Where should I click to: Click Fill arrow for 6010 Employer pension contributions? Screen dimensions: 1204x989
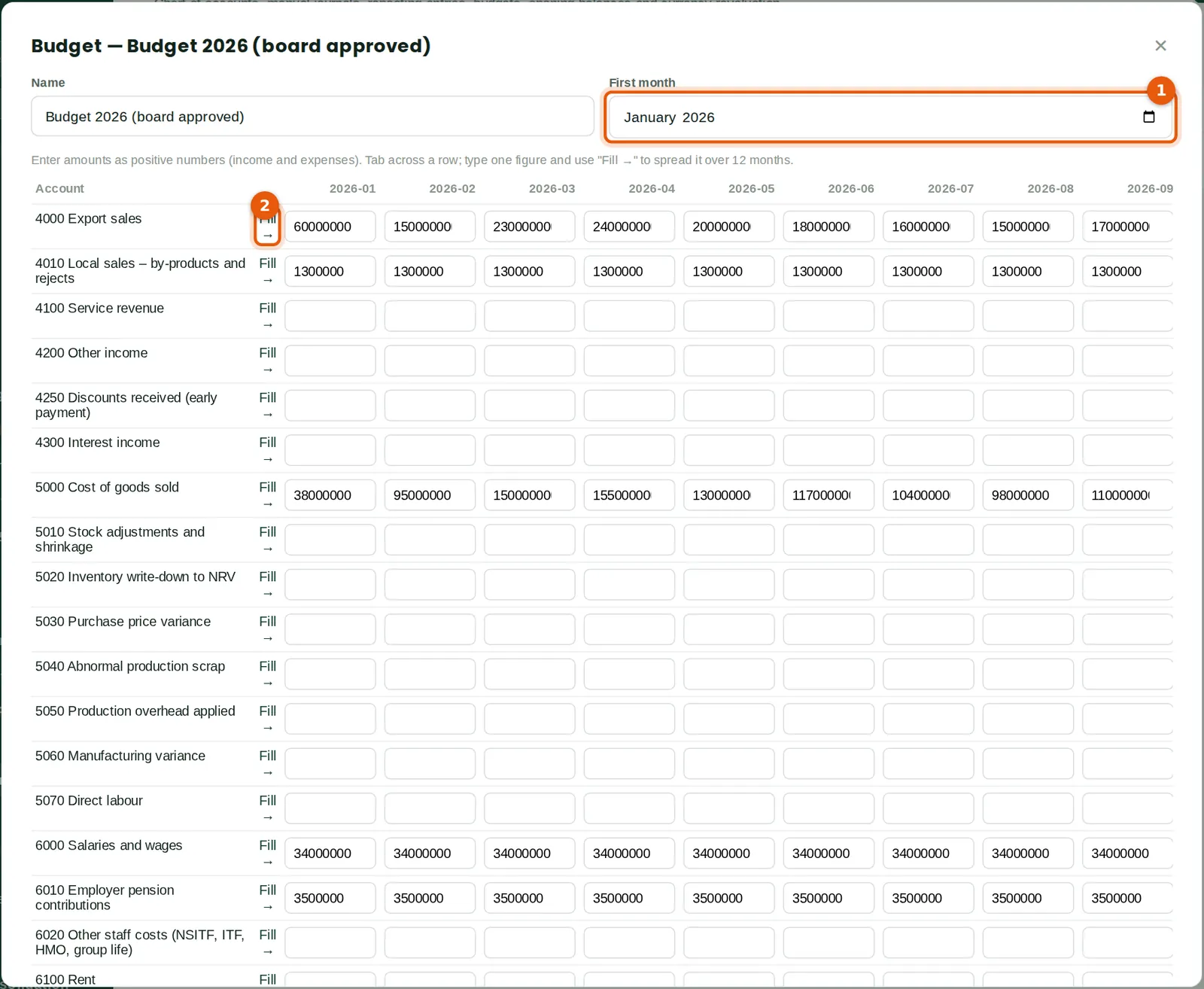[x=267, y=898]
